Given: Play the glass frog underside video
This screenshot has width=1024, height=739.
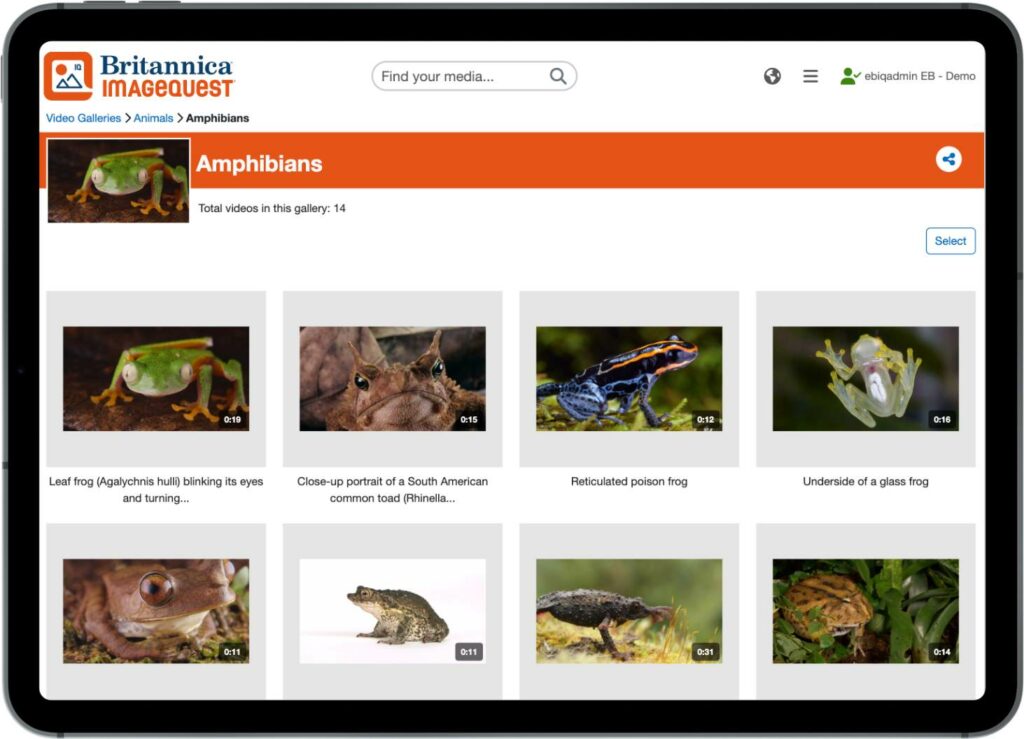Looking at the screenshot, I should pyautogui.click(x=865, y=379).
